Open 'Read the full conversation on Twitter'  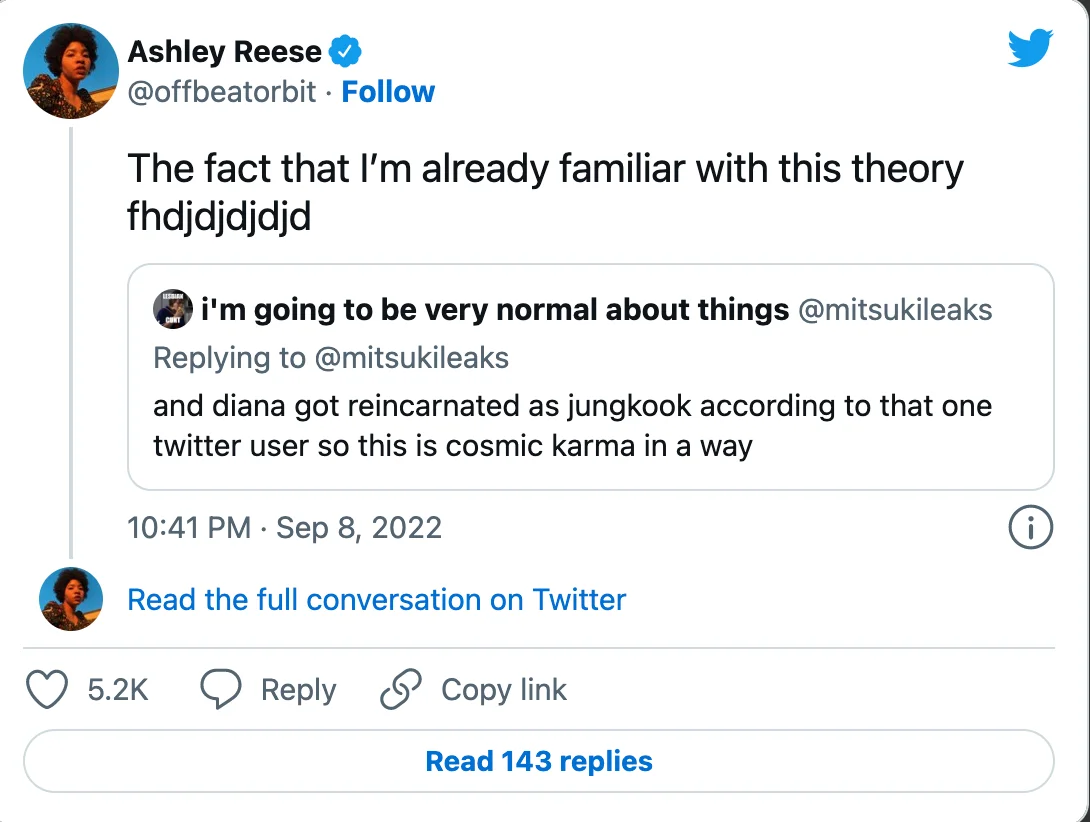377,599
